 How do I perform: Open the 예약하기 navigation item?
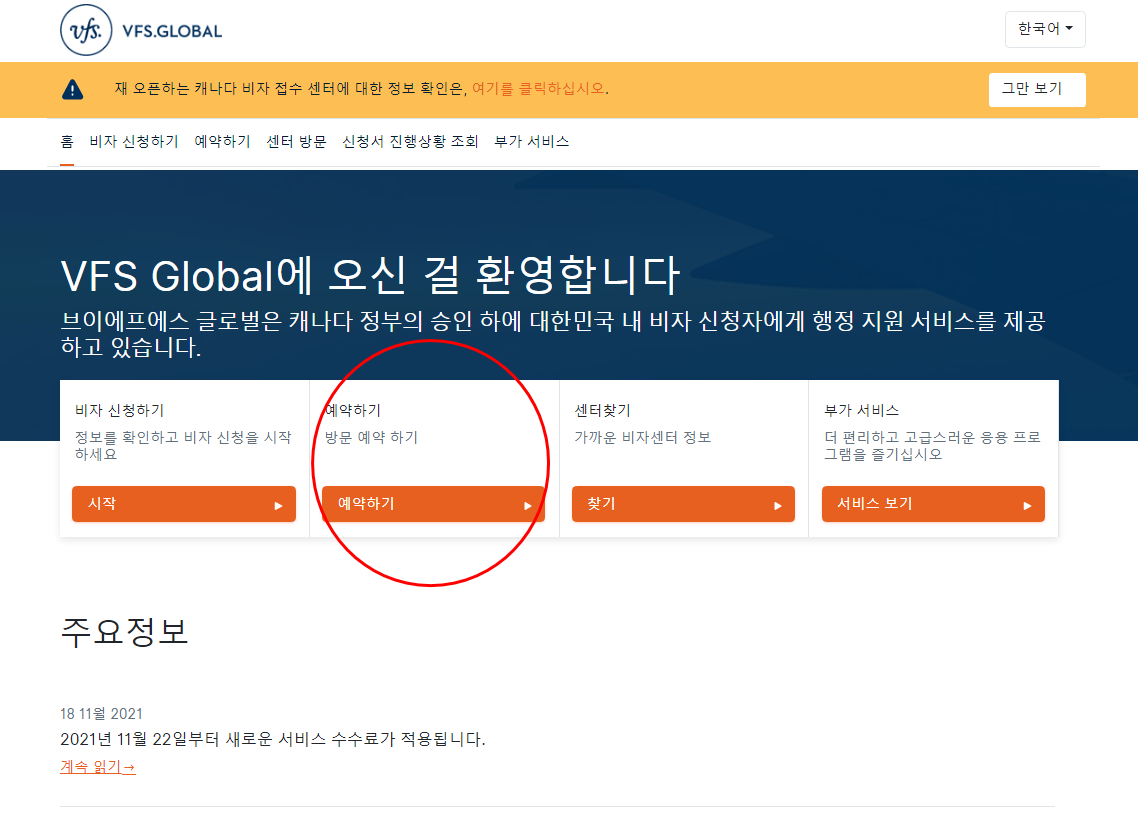click(x=222, y=142)
